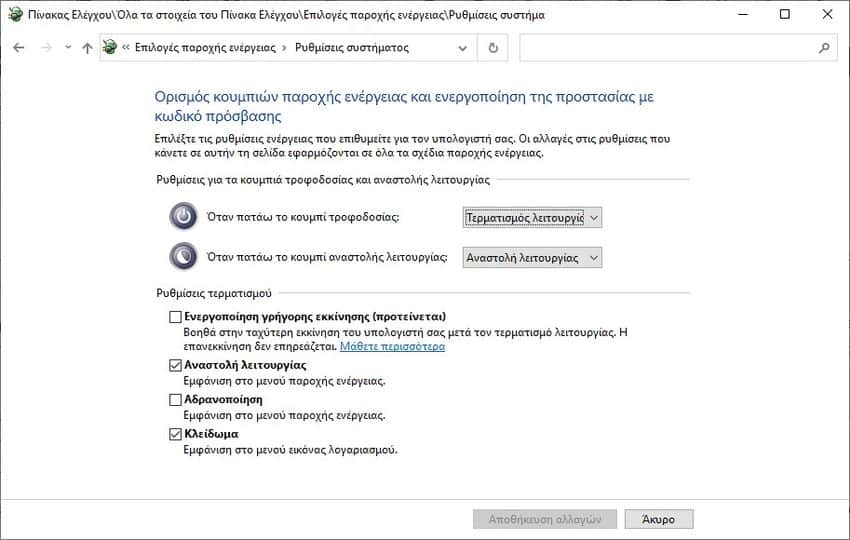Click the forward navigation arrow
Screen dimensions: 850x540
click(45, 48)
